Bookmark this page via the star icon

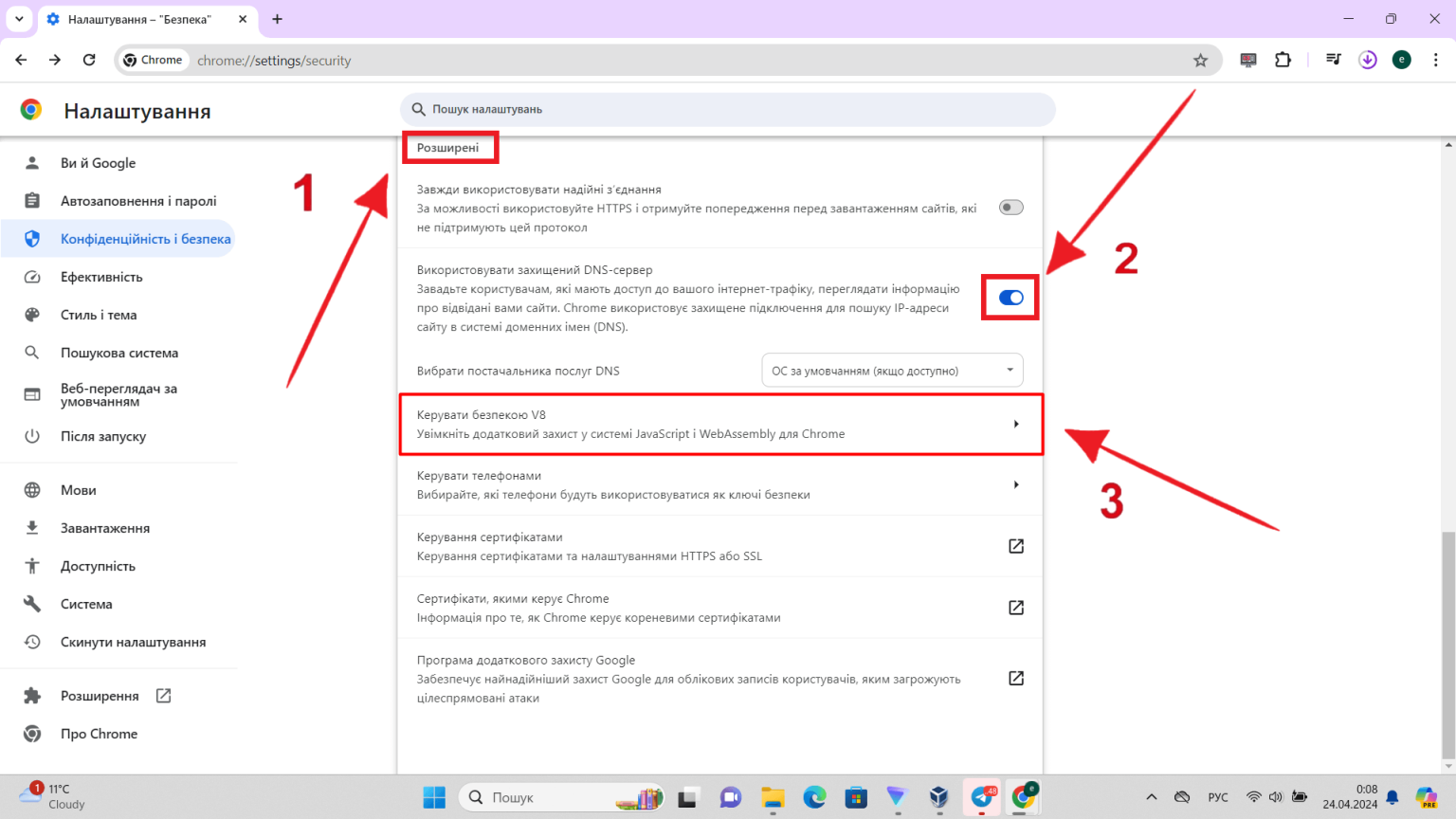point(1201,59)
